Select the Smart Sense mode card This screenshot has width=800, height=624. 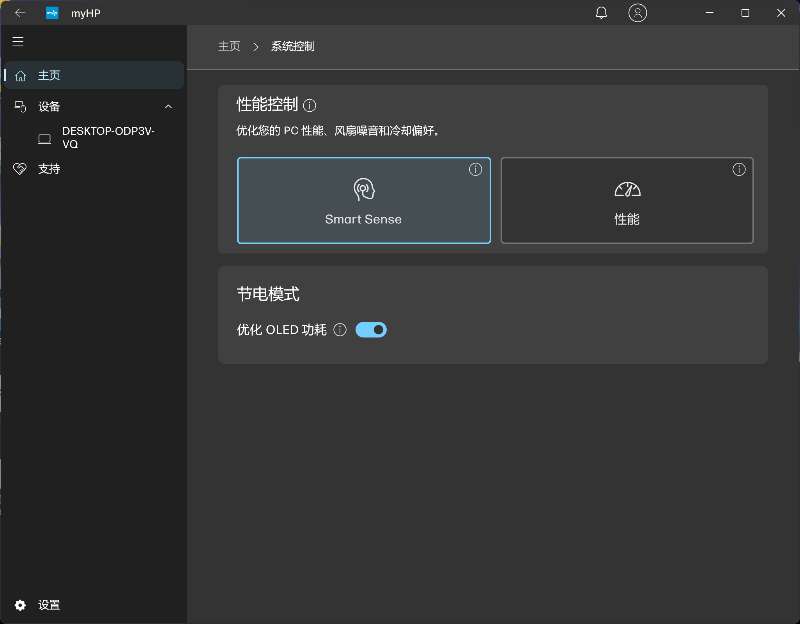(x=364, y=200)
